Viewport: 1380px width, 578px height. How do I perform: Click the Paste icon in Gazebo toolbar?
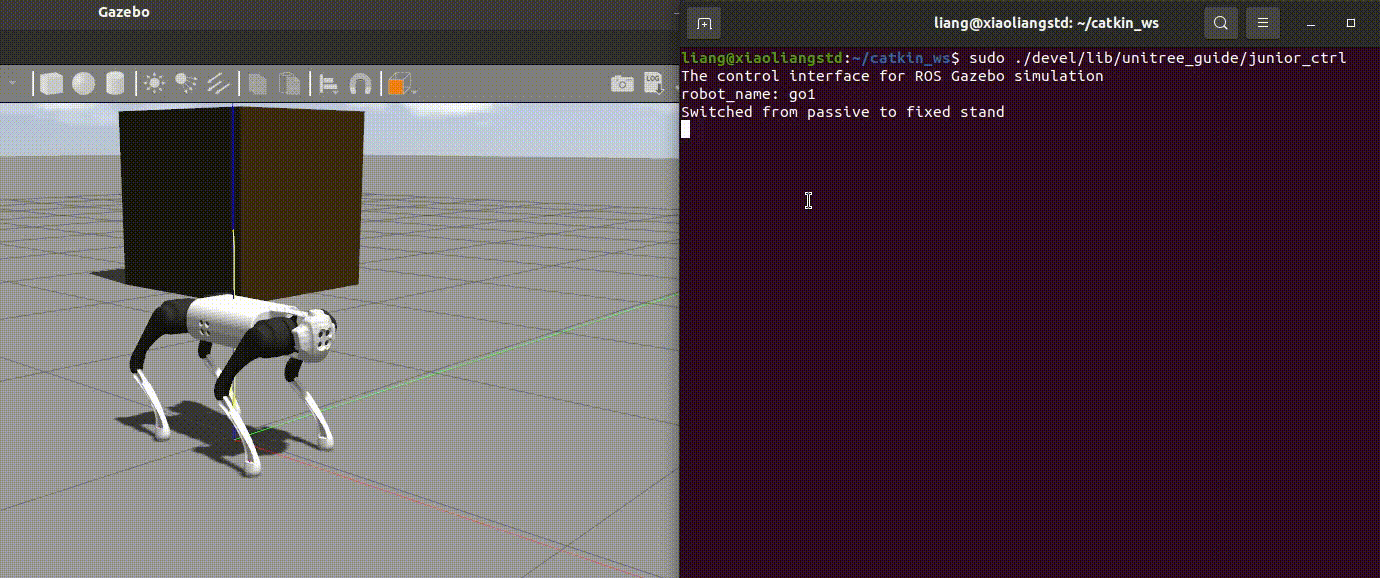289,83
